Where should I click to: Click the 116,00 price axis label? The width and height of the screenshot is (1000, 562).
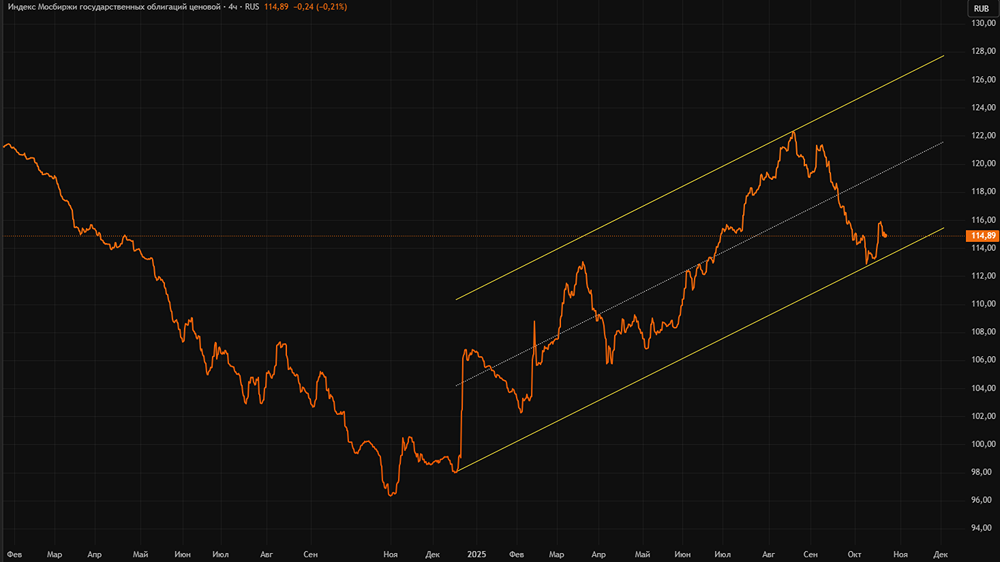point(983,219)
